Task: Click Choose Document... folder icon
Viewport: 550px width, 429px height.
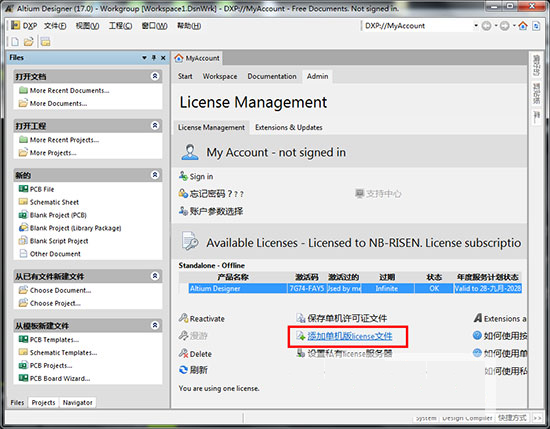Action: (23, 290)
